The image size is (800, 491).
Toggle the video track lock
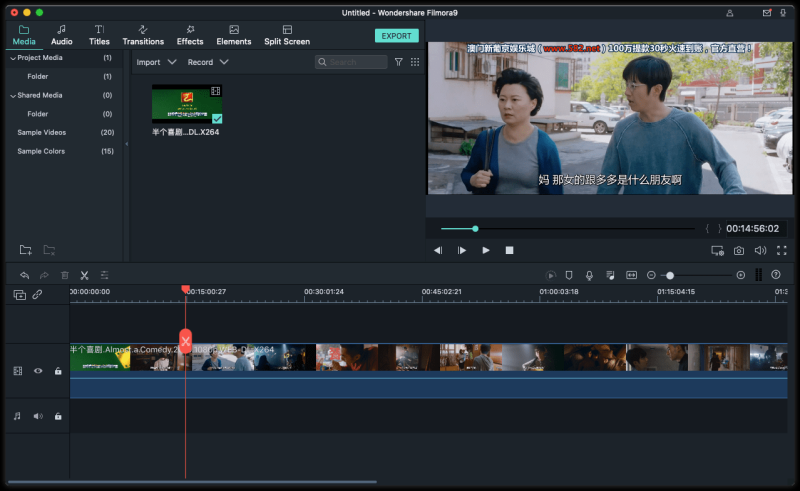58,371
